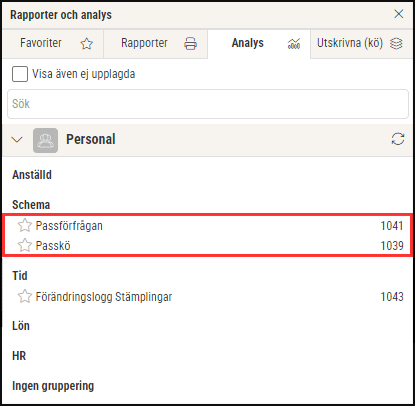
Task: Open the Utskrivna (kö) tab
Action: click(361, 44)
